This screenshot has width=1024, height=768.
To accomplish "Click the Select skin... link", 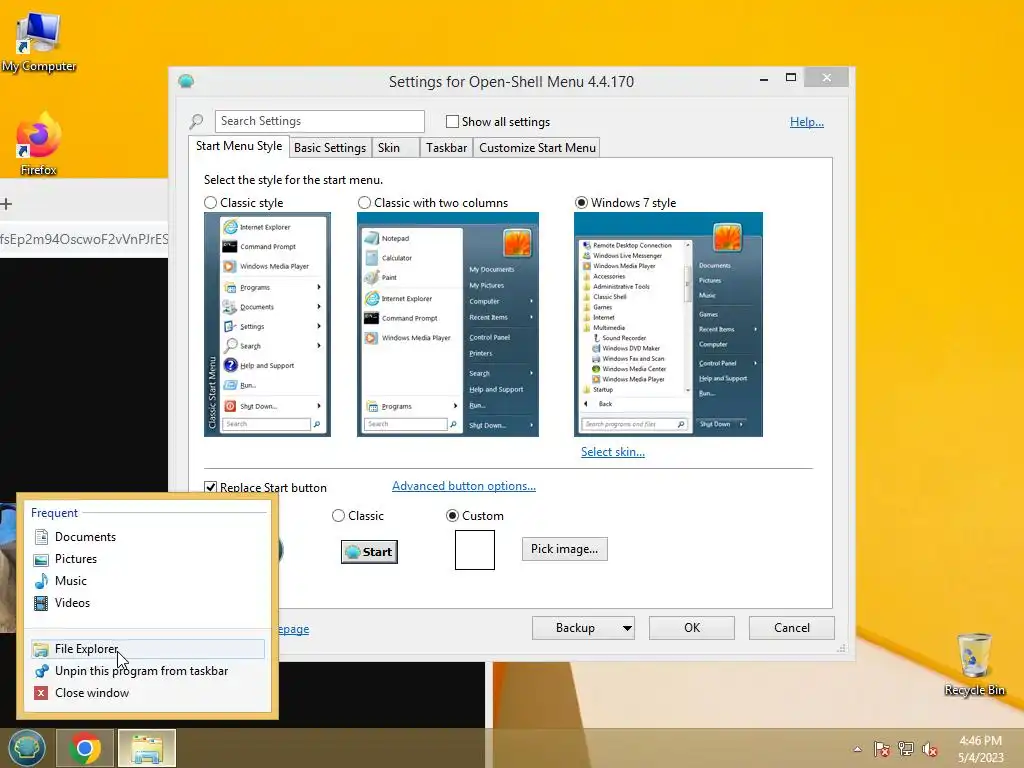I will pyautogui.click(x=613, y=452).
